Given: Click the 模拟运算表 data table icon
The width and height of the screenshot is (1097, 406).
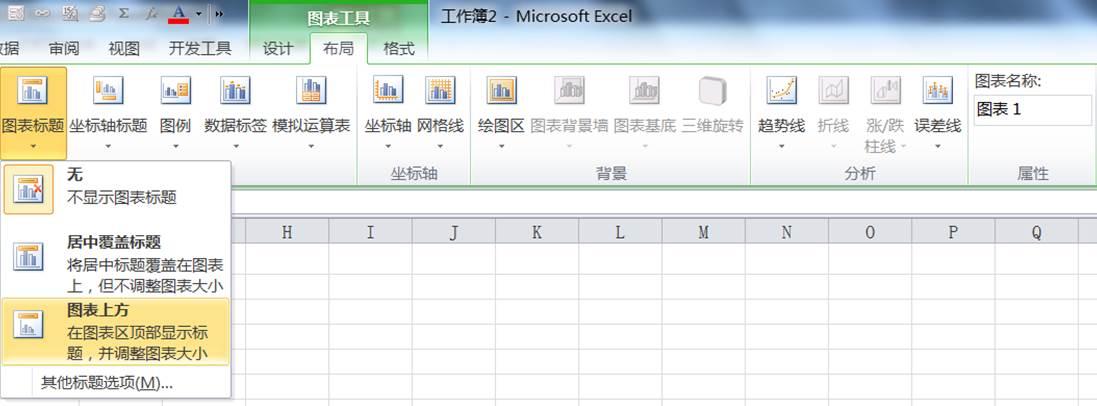Looking at the screenshot, I should coord(311,91).
